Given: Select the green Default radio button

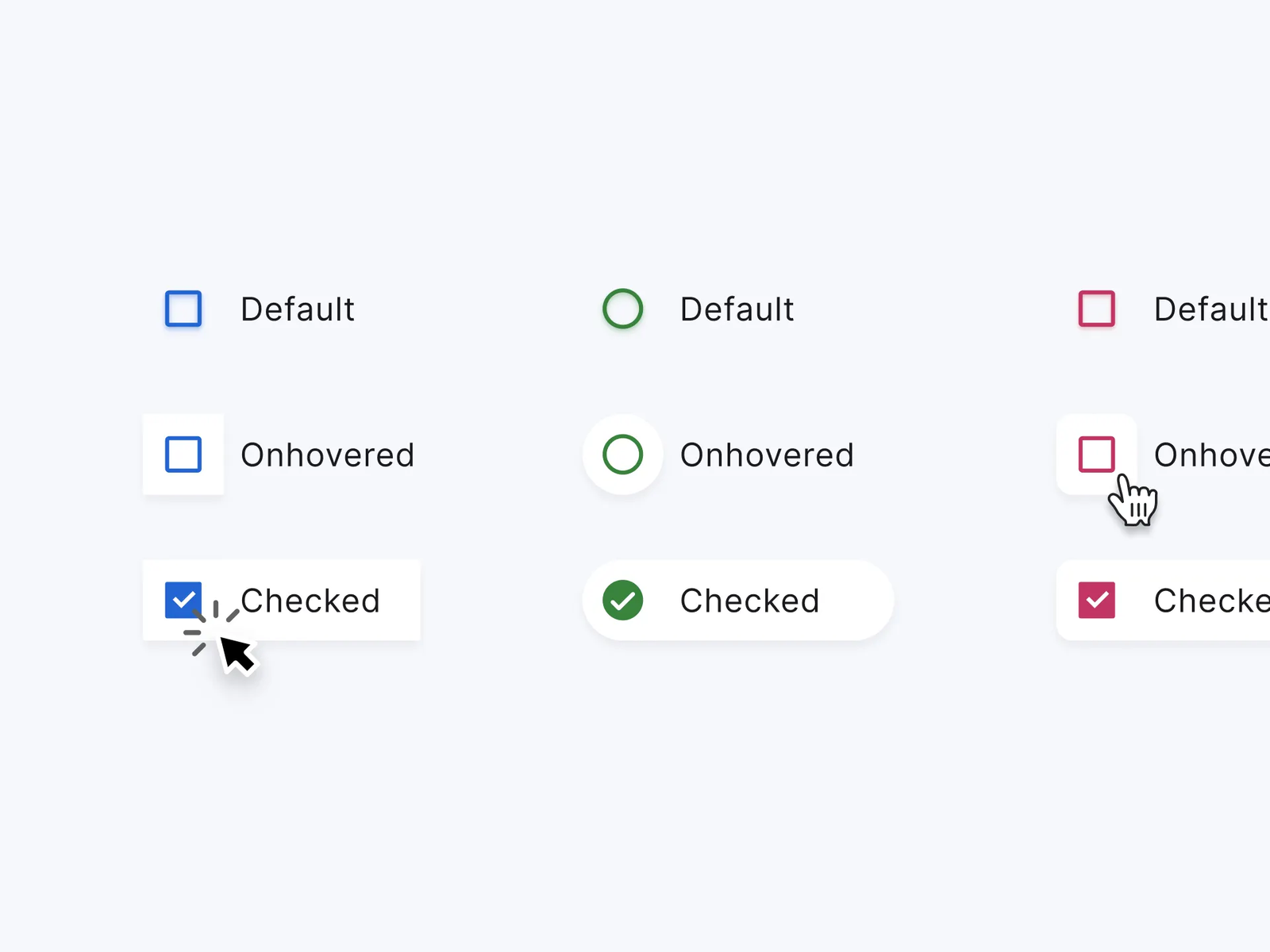Looking at the screenshot, I should (623, 309).
